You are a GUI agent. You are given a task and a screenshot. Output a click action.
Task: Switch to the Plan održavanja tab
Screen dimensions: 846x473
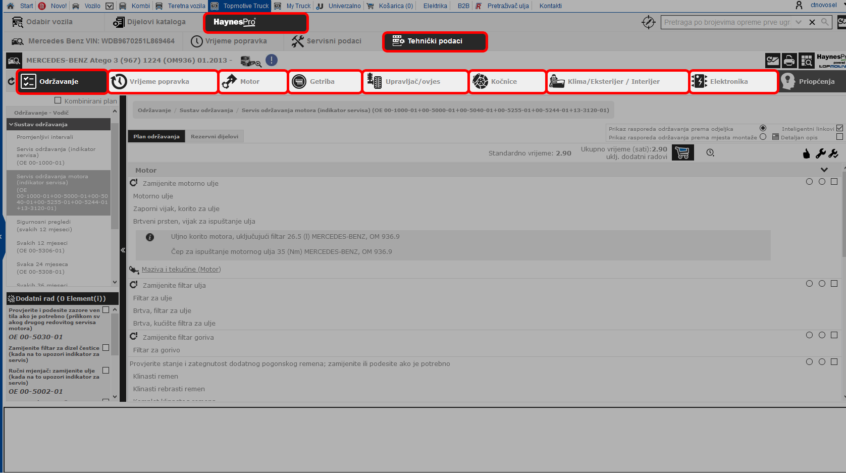[x=156, y=136]
